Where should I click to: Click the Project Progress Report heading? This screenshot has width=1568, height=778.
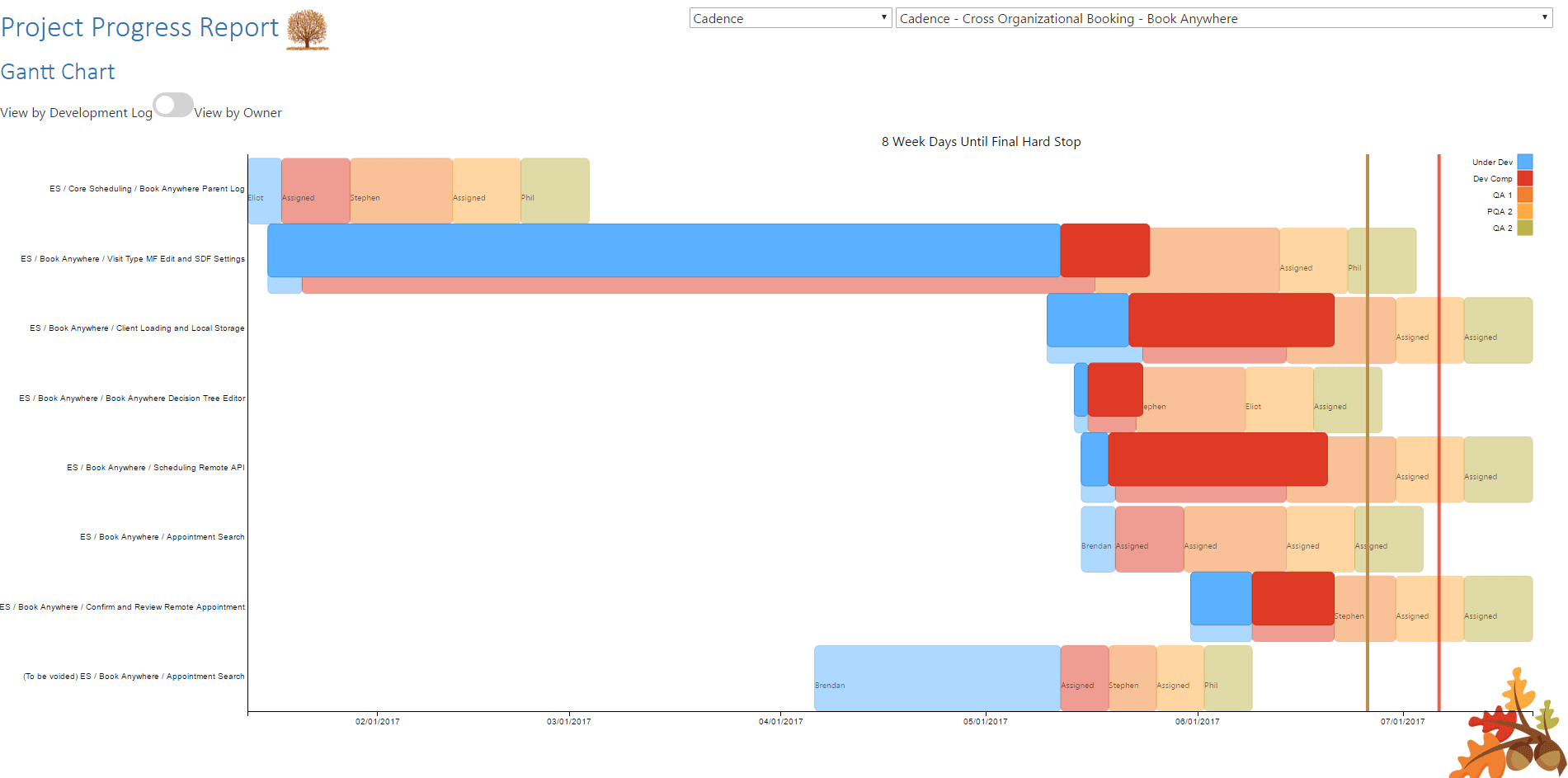click(x=140, y=27)
